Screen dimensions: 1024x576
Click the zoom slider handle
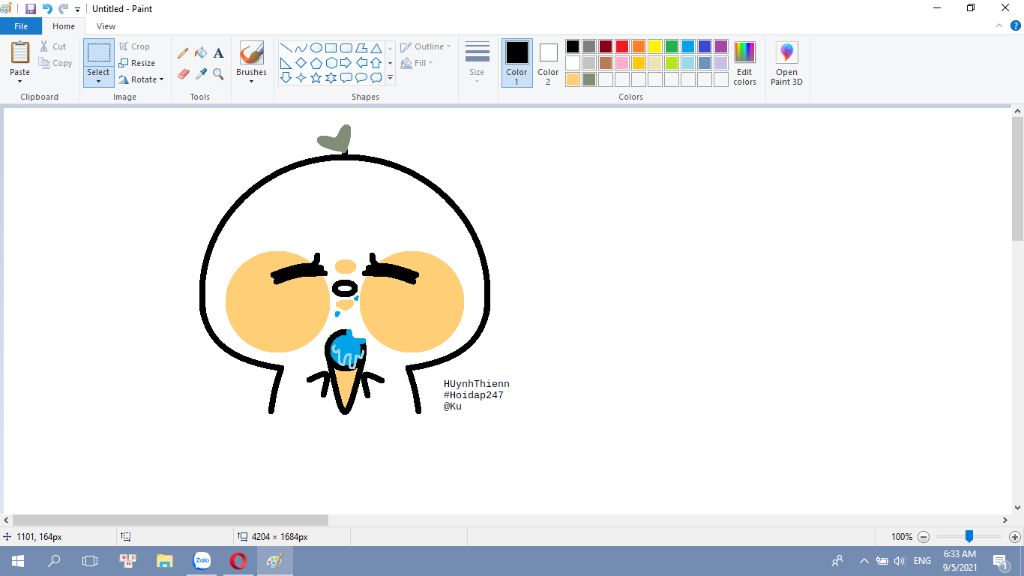[969, 537]
